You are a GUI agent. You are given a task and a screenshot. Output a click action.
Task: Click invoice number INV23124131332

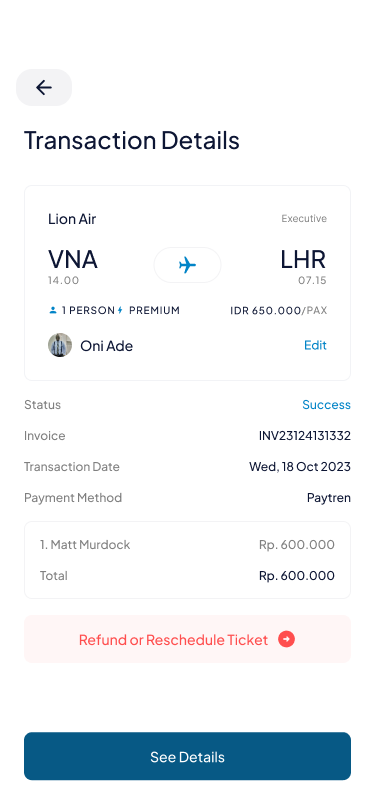305,436
